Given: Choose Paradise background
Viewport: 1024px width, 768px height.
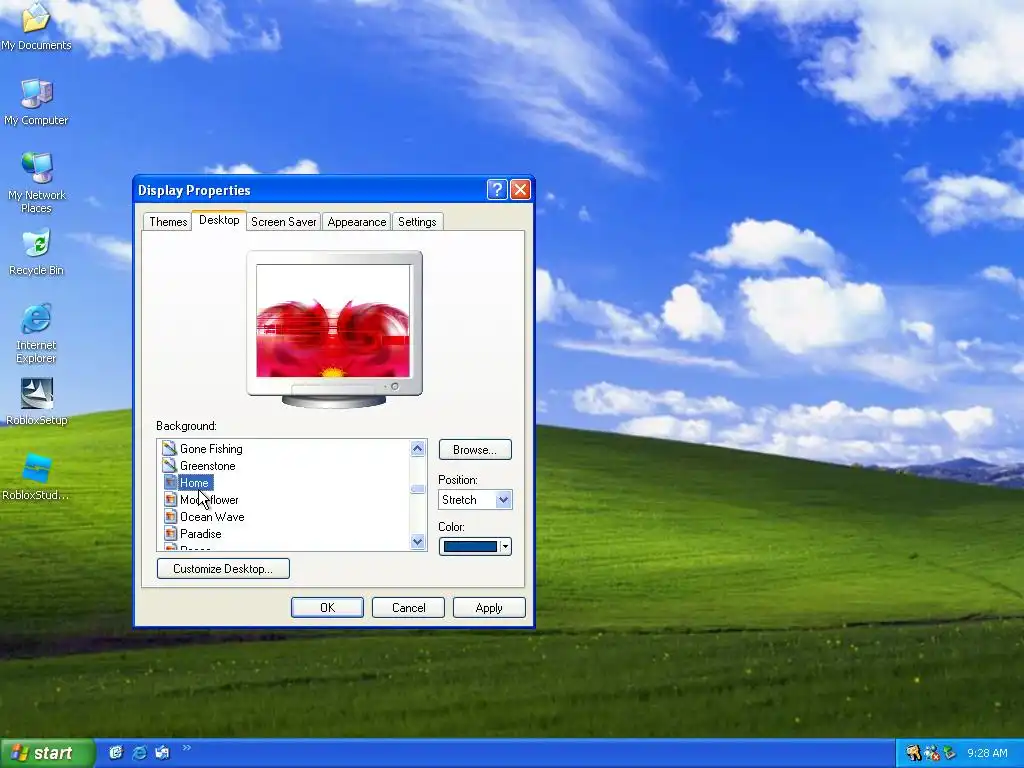Looking at the screenshot, I should pyautogui.click(x=200, y=534).
